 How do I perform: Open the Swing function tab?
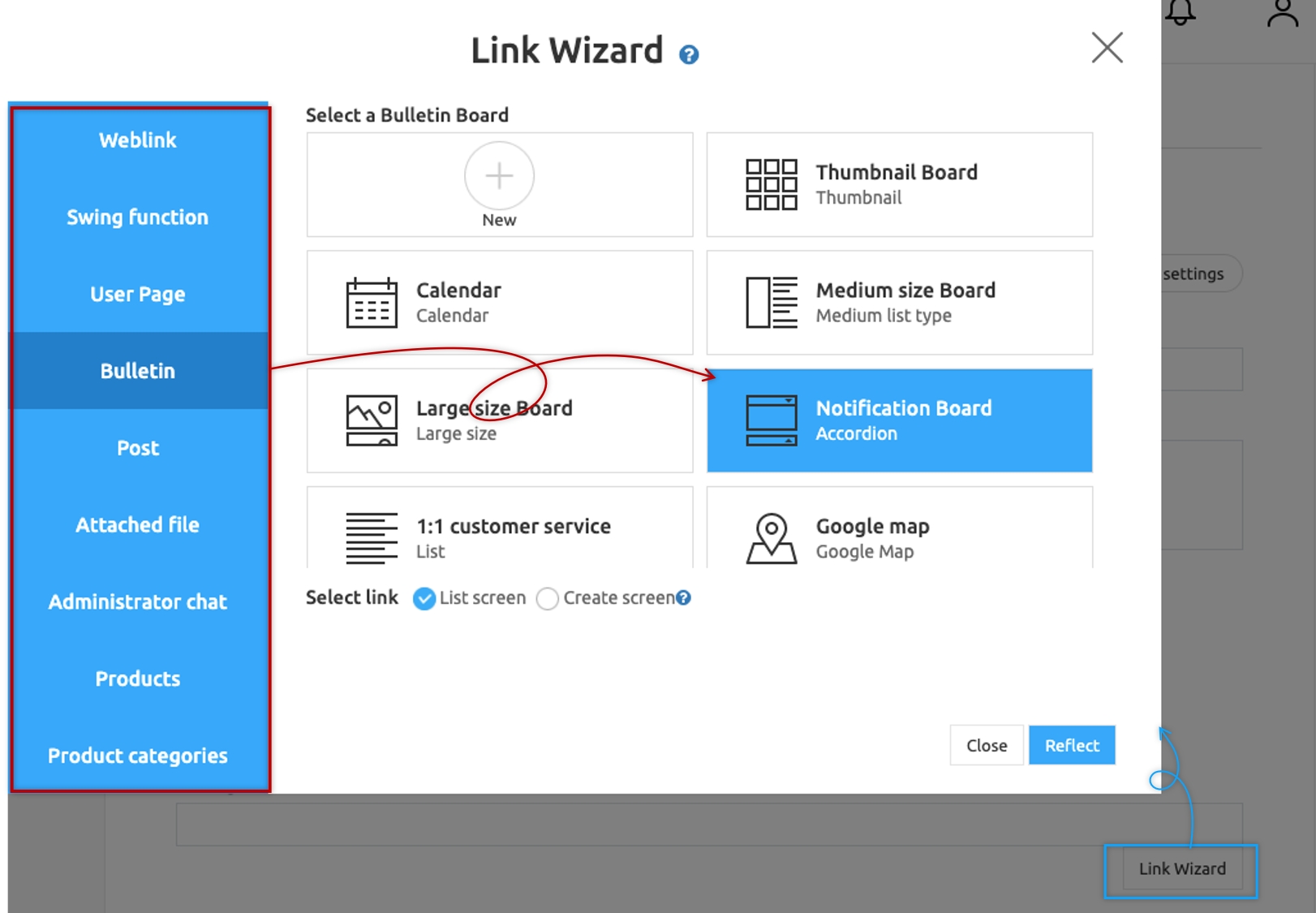pos(138,217)
